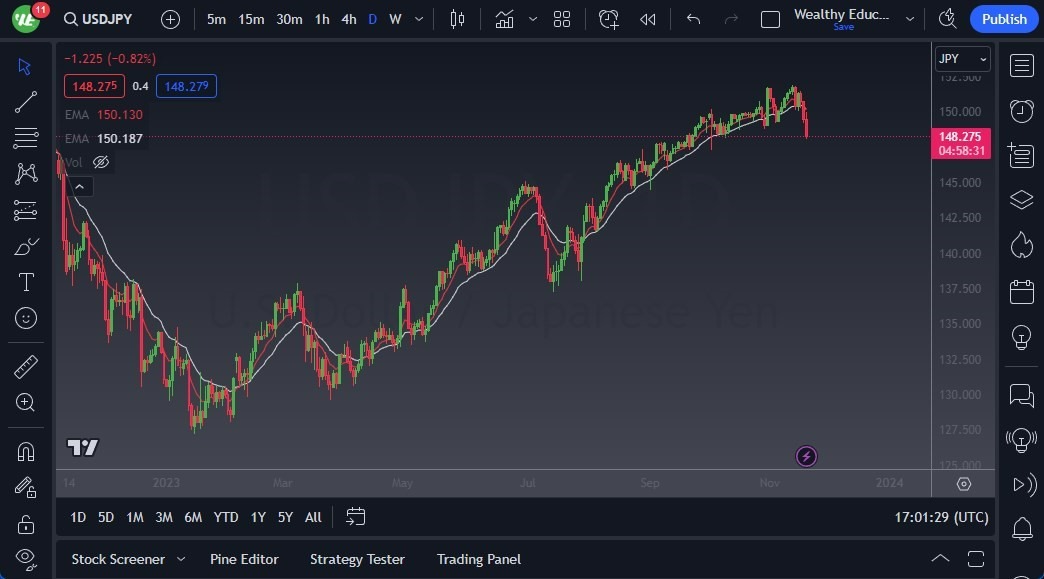The height and width of the screenshot is (579, 1044).
Task: Hide the Vol indicator with its eye icon
Action: click(x=100, y=161)
